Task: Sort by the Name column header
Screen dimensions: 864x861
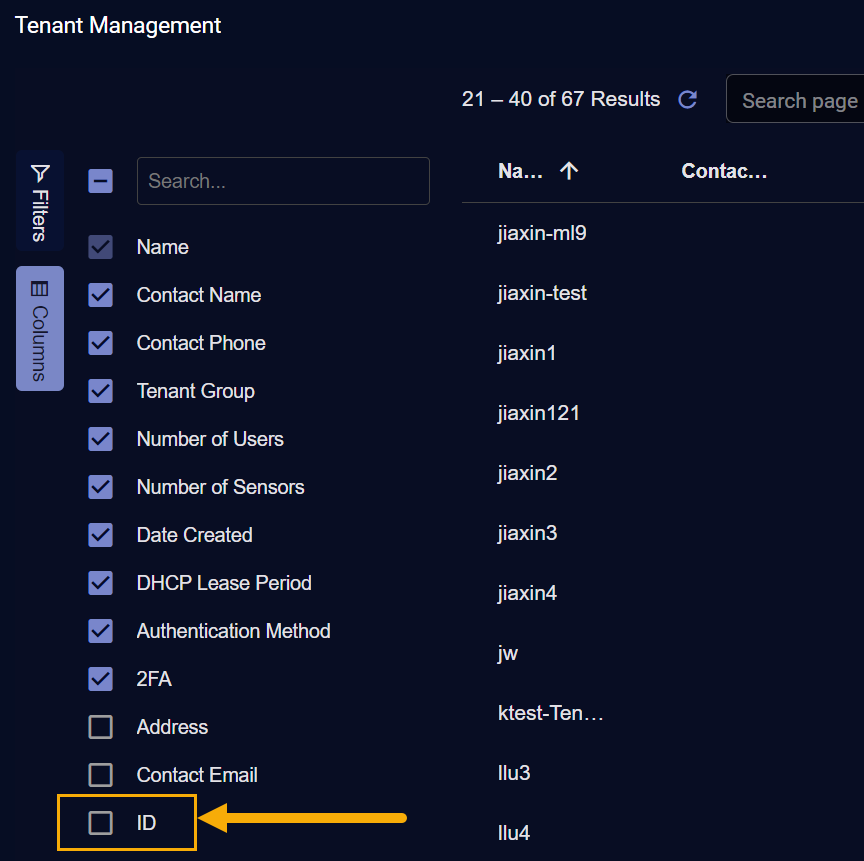Action: (520, 171)
